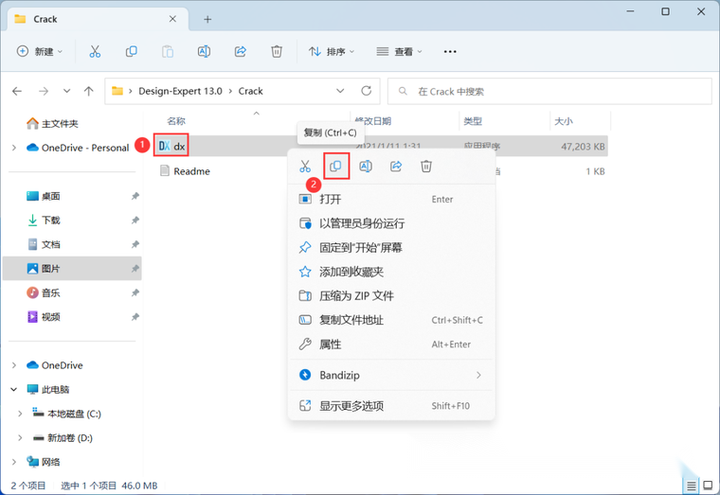Select 属性 in the context menu
The height and width of the screenshot is (495, 720).
click(391, 344)
